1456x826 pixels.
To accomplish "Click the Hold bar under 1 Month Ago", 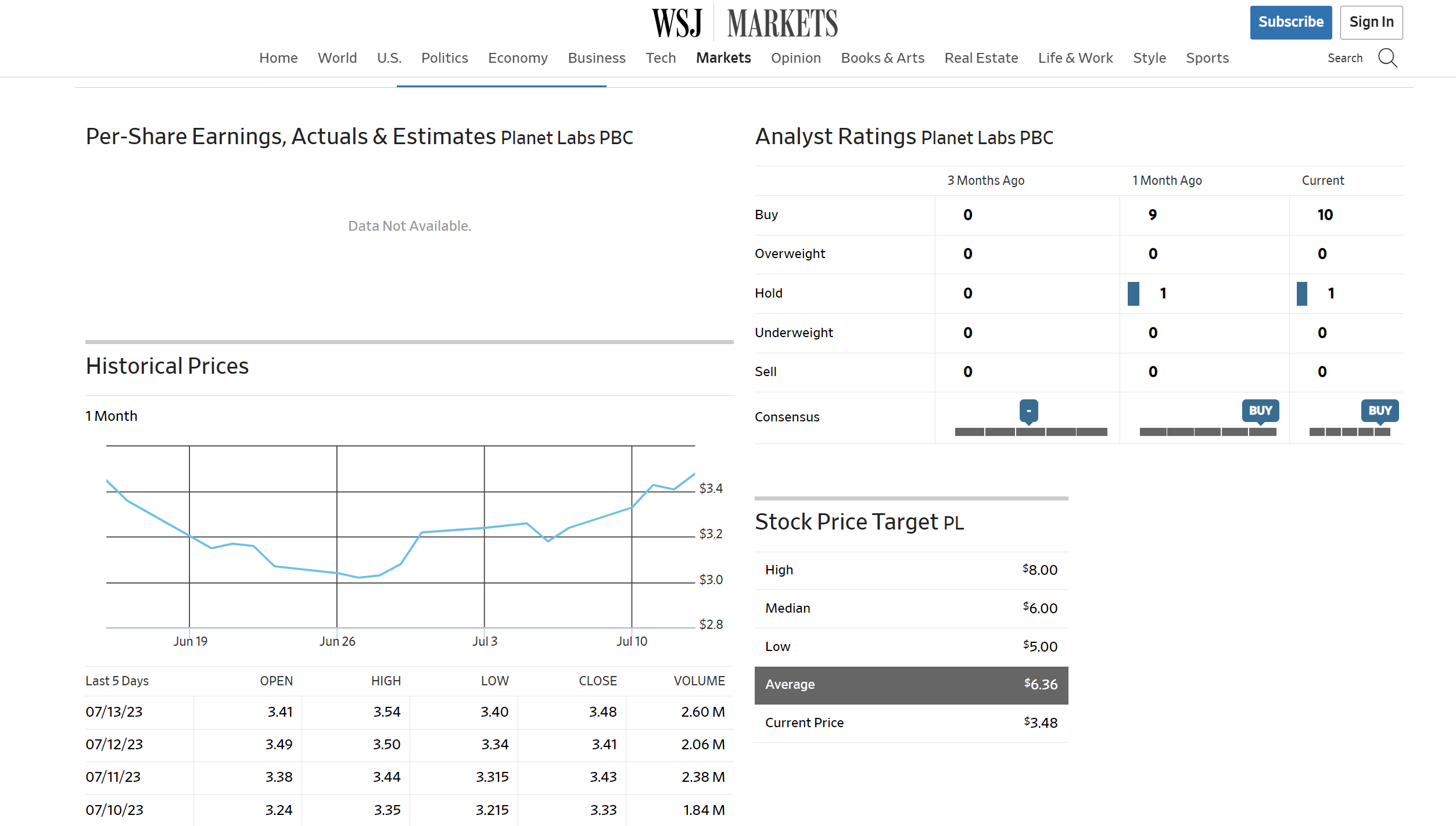I will click(x=1133, y=294).
